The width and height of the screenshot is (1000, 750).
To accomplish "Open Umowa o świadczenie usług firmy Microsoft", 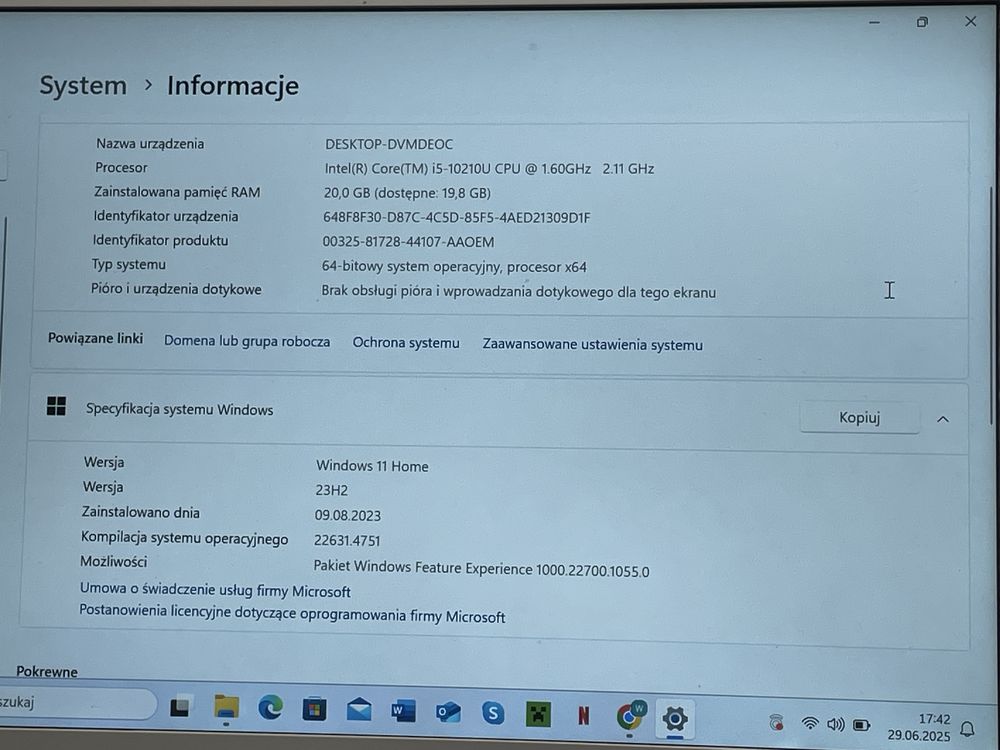I will 215,590.
